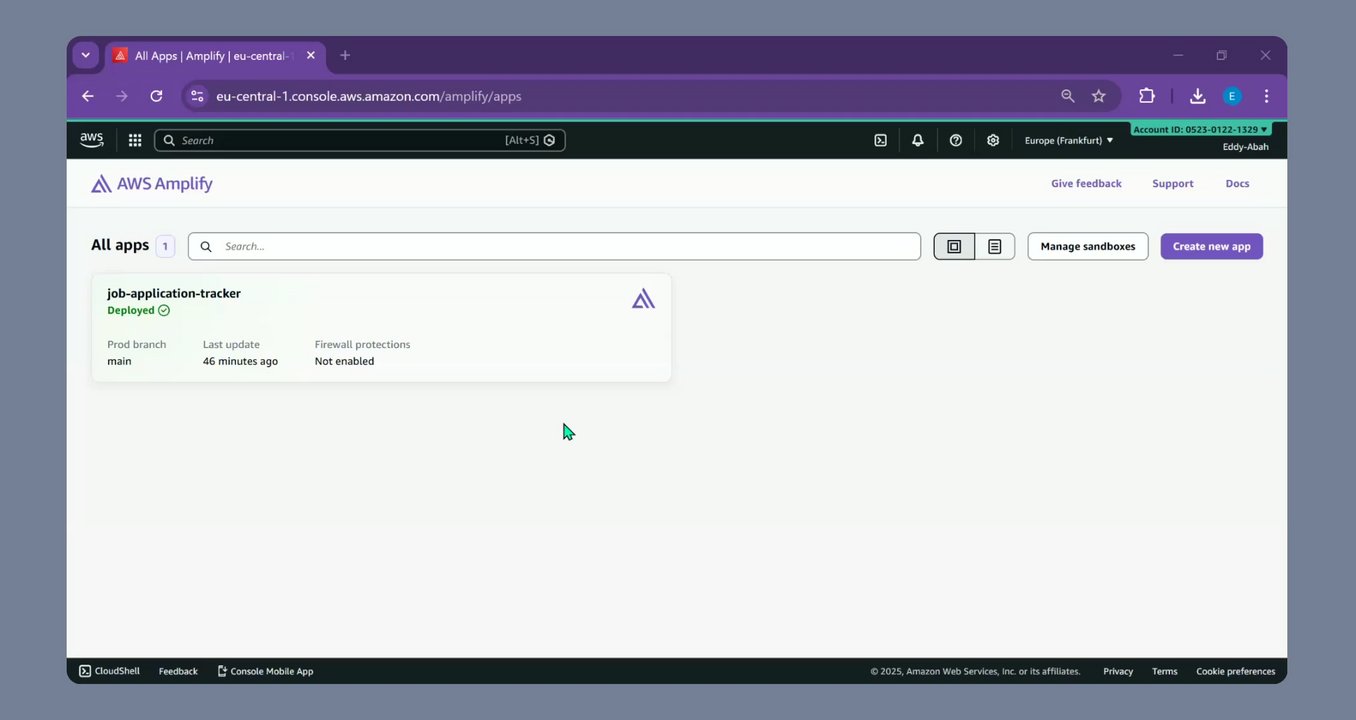Click Manage sandboxes button
The width and height of the screenshot is (1356, 720).
pyautogui.click(x=1088, y=246)
